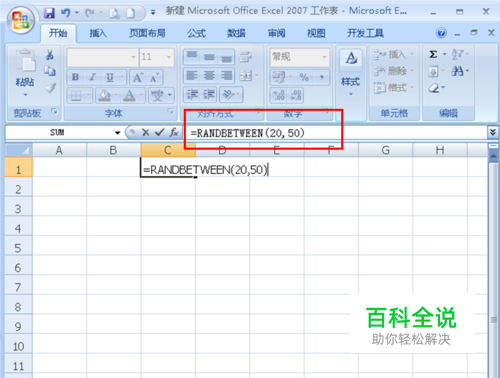This screenshot has width=500, height=378.
Task: Open font name dropdown
Action: [x=133, y=57]
